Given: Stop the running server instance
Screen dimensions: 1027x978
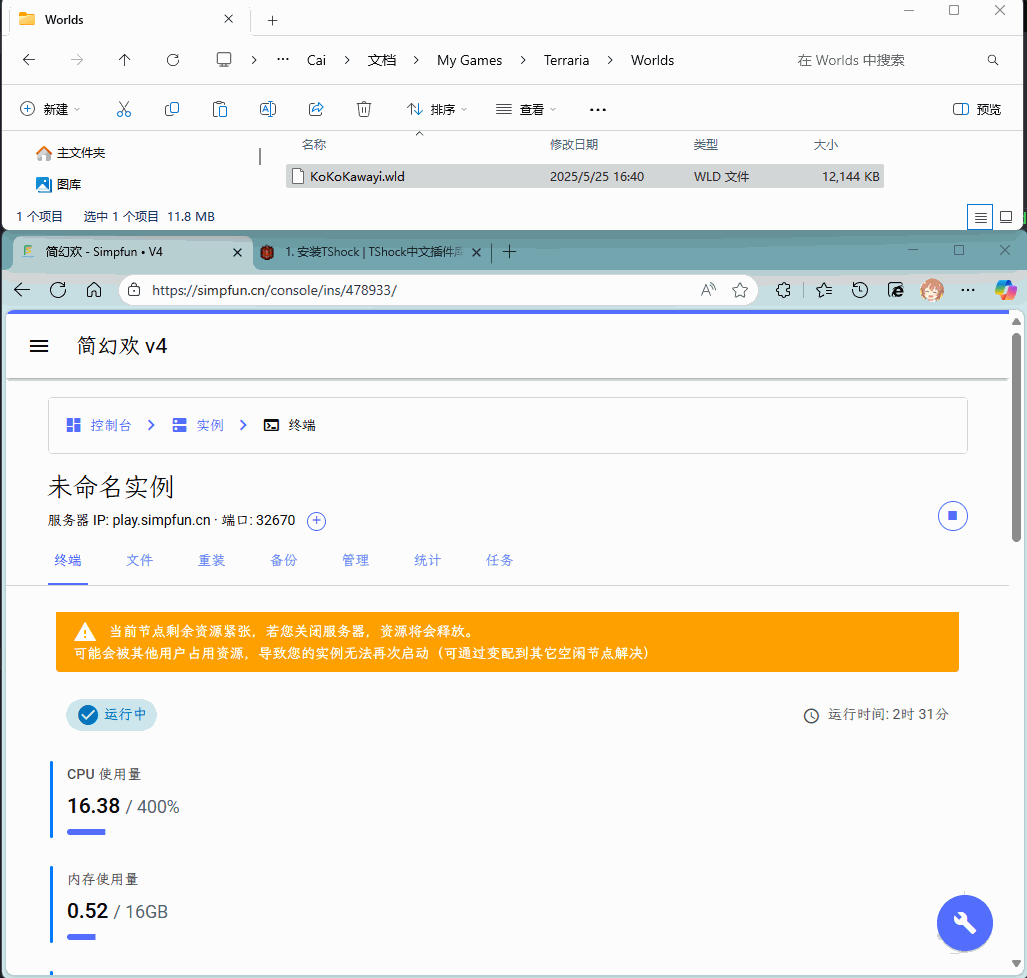Looking at the screenshot, I should [953, 516].
